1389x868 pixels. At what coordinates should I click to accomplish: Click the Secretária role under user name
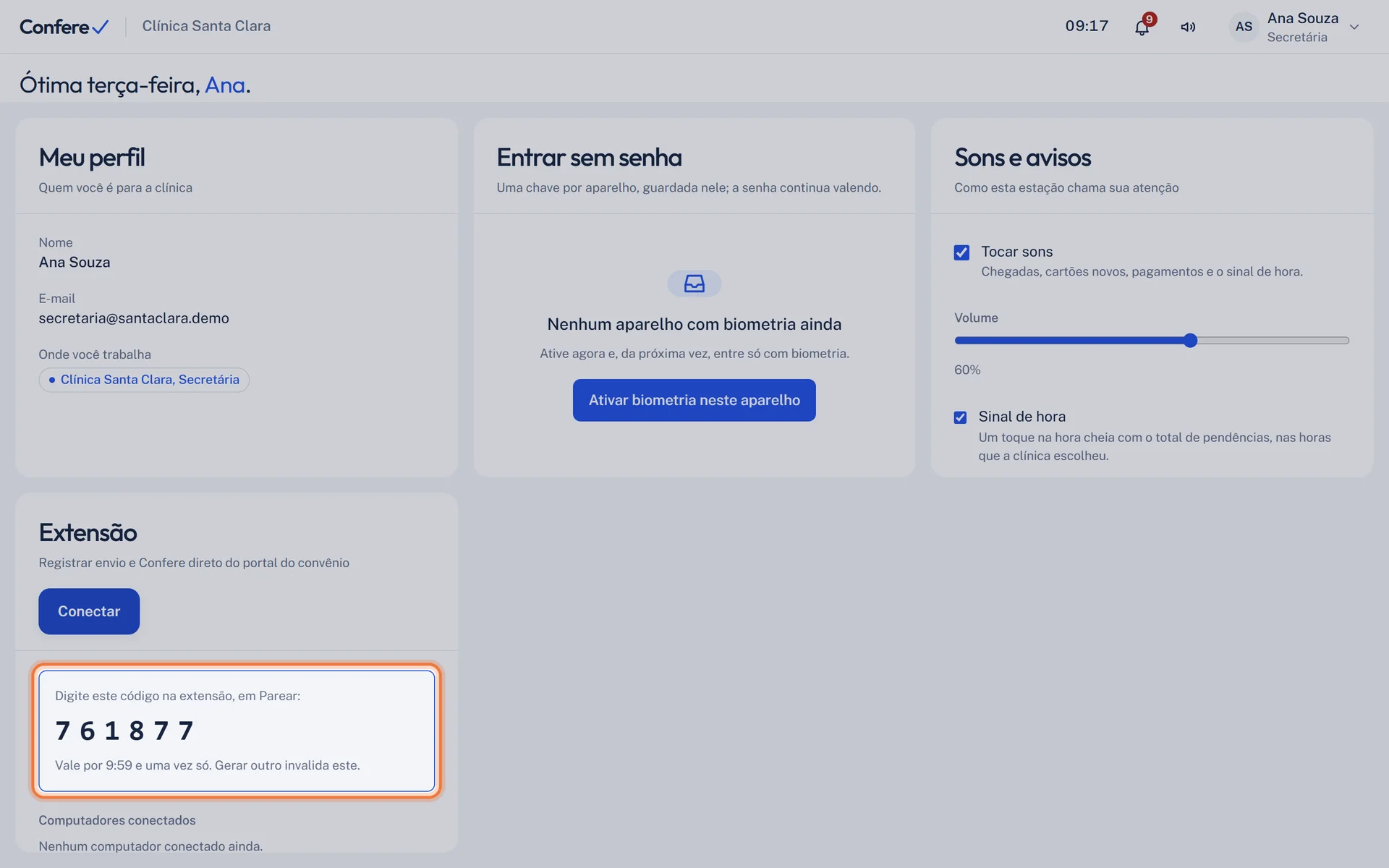pos(1297,38)
